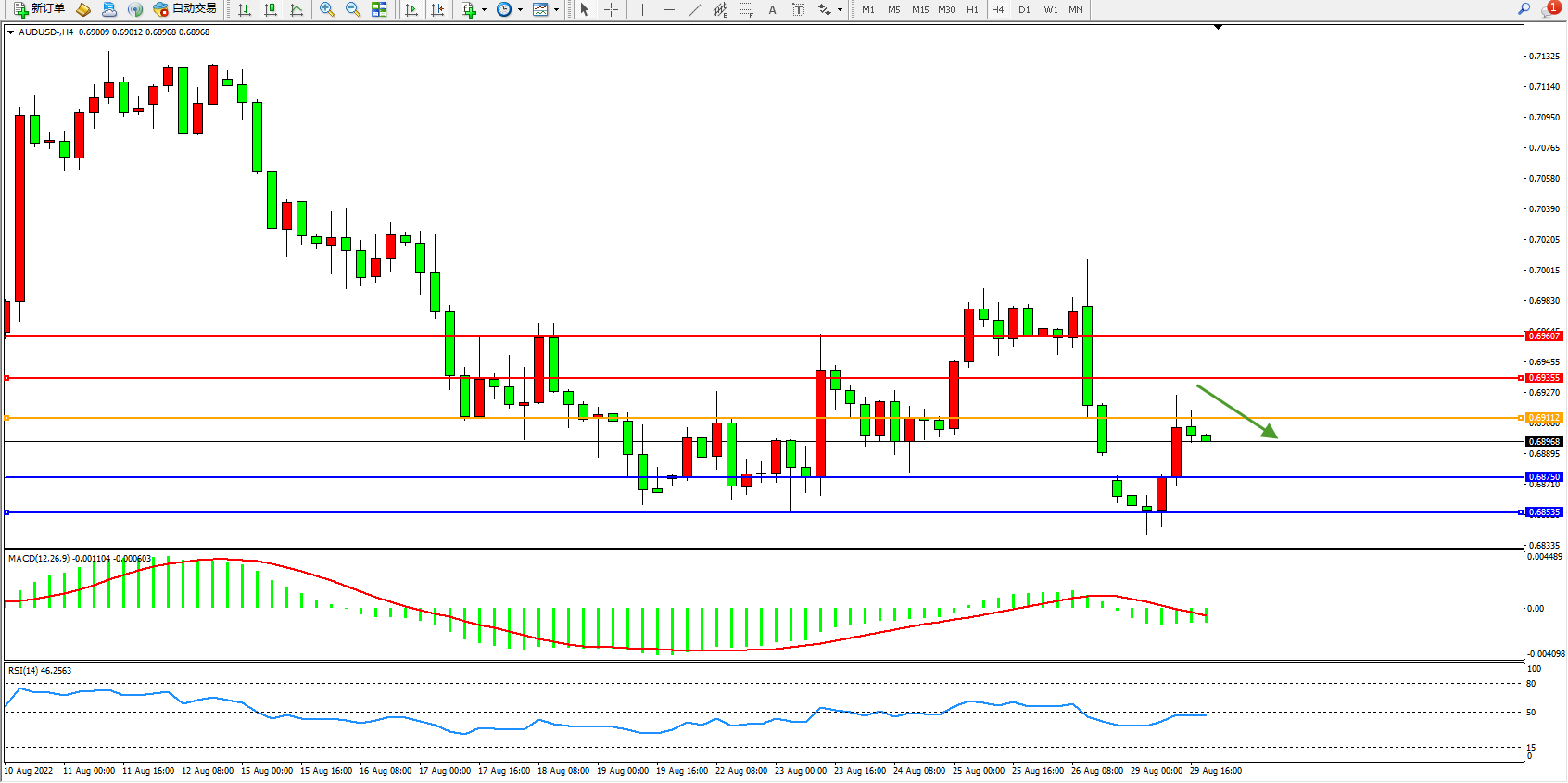Select the crosshair tool
This screenshot has height=783, width=1568.
tap(612, 9)
